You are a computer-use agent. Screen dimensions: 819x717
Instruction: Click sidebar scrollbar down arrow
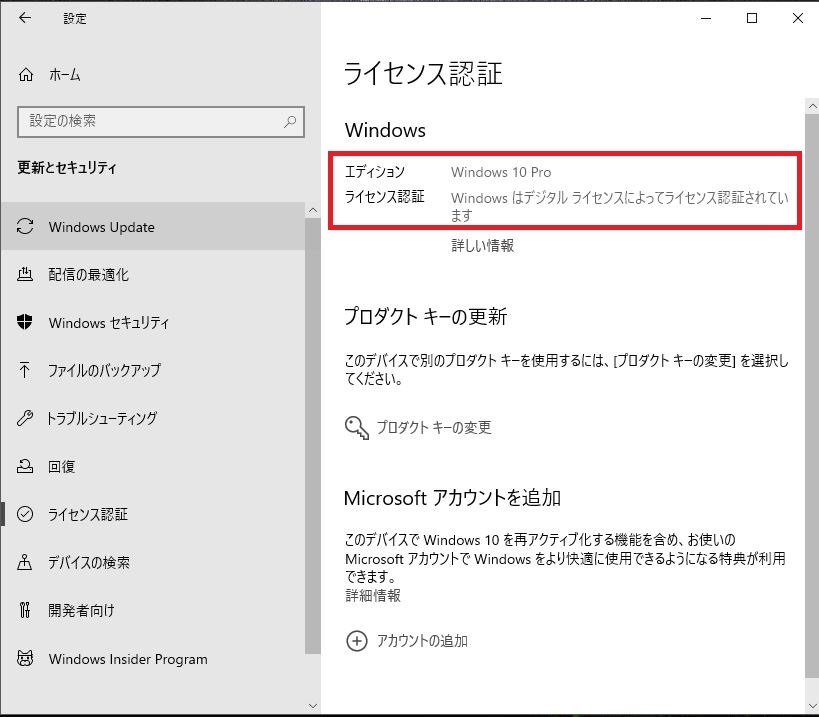pos(313,706)
